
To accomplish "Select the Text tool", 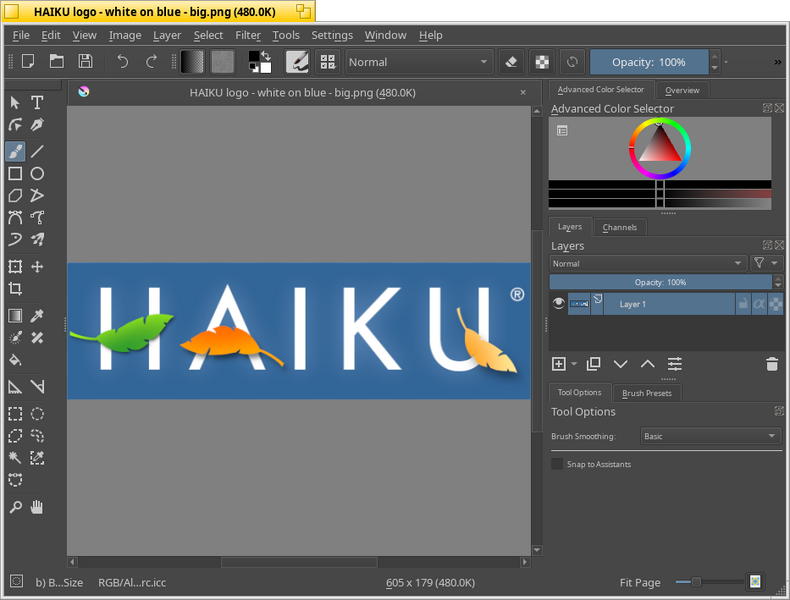I will point(37,103).
